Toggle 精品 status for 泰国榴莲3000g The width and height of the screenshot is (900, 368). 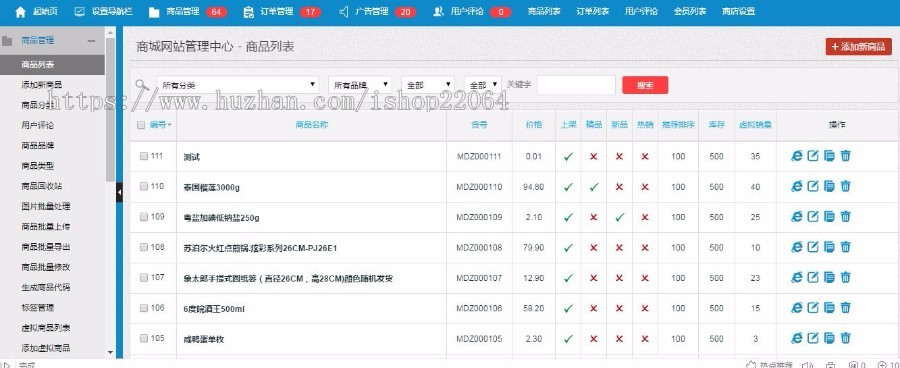point(594,187)
